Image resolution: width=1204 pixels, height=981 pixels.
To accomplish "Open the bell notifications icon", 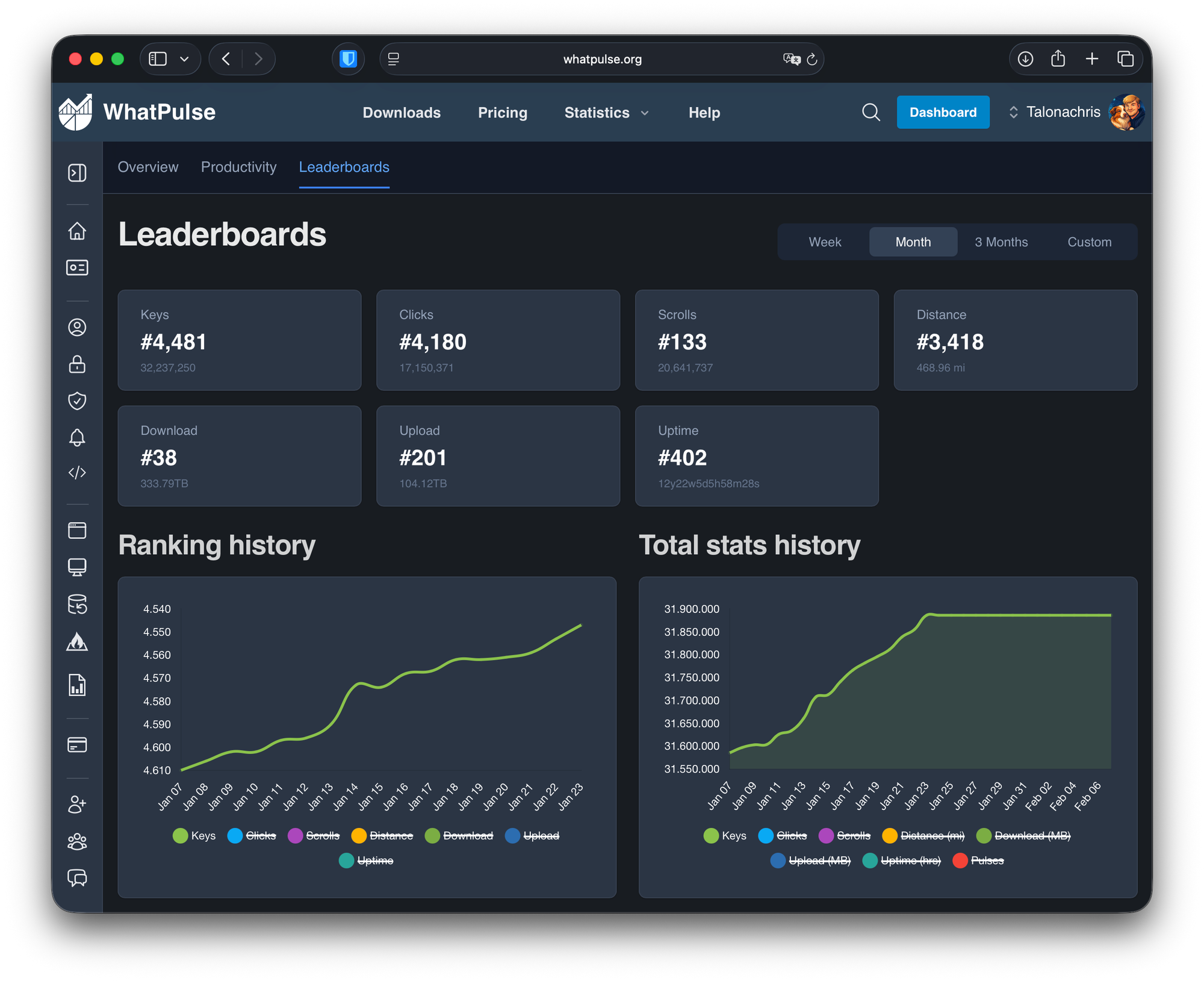I will point(77,437).
